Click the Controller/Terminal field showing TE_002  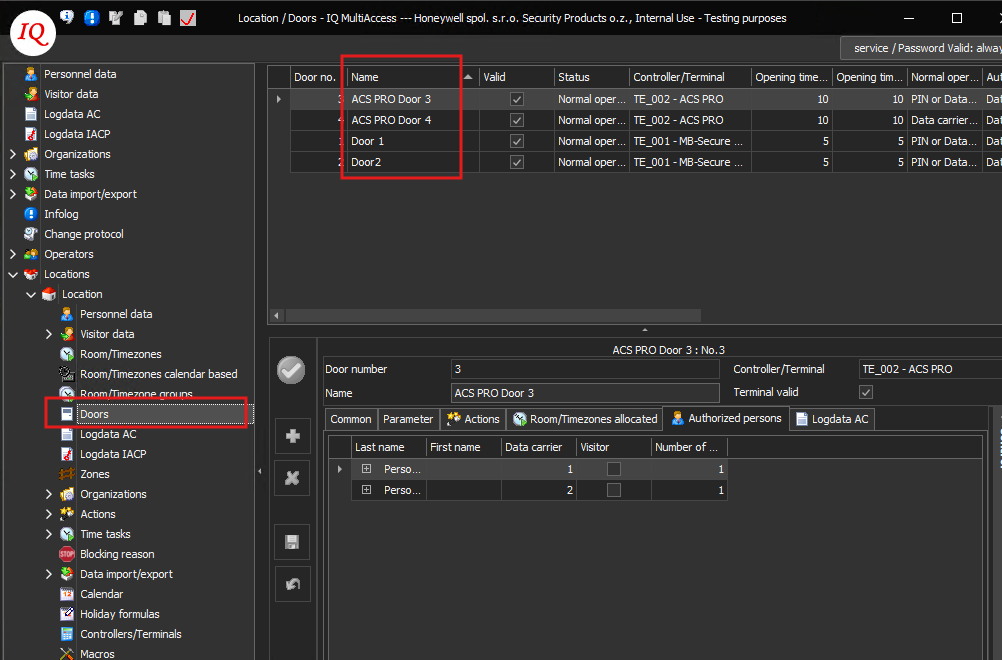930,369
